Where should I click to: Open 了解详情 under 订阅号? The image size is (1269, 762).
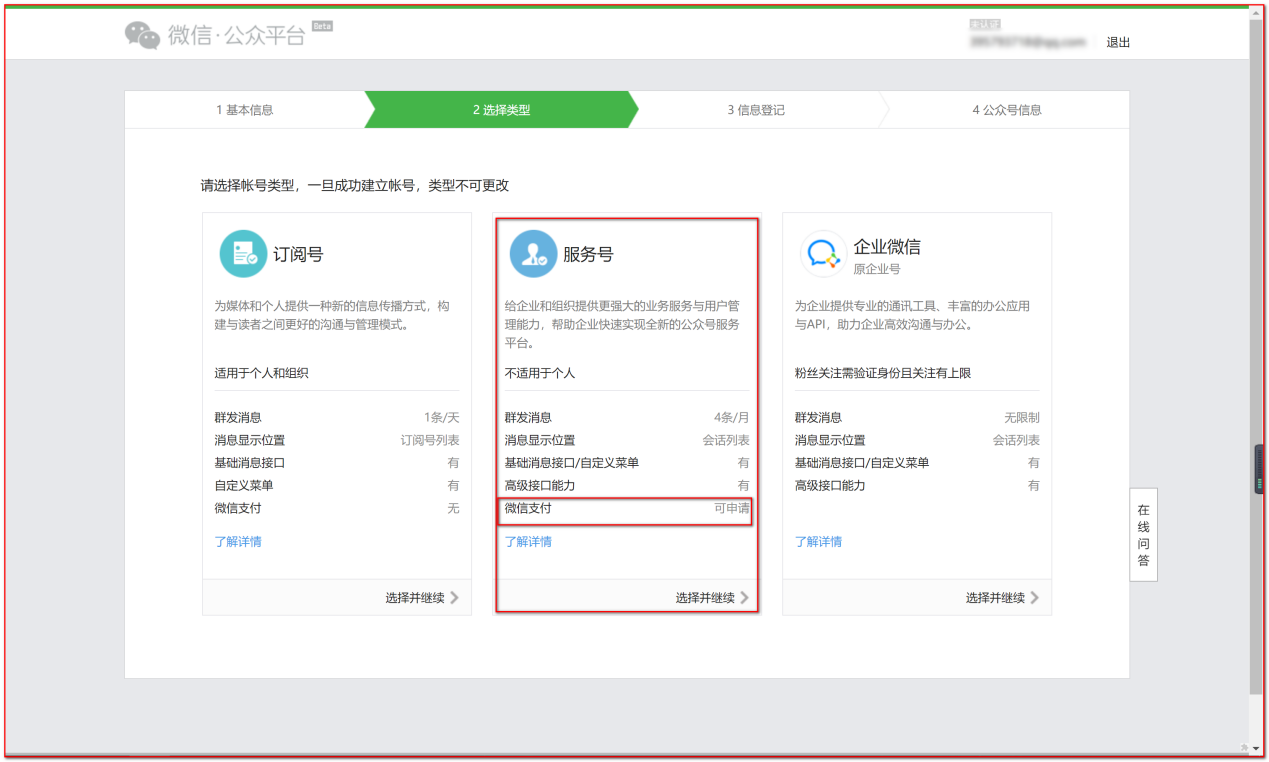point(238,542)
